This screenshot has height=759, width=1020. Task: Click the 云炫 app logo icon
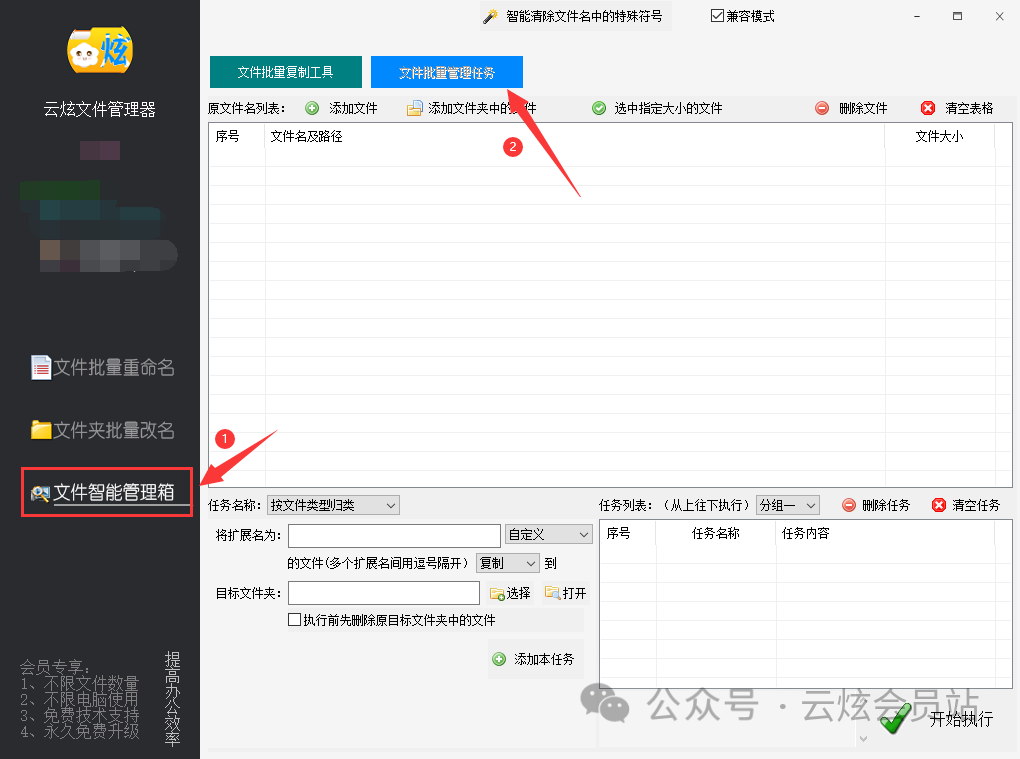pyautogui.click(x=100, y=50)
